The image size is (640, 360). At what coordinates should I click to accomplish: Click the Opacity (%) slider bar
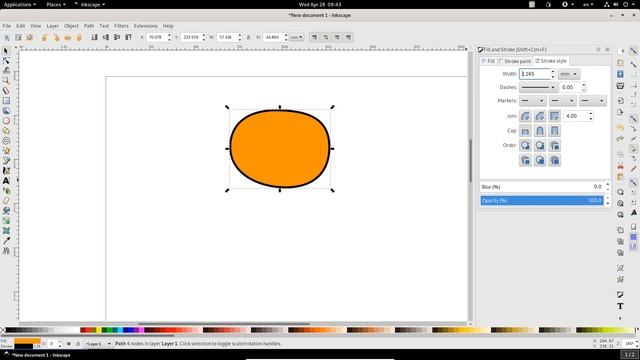click(x=542, y=200)
